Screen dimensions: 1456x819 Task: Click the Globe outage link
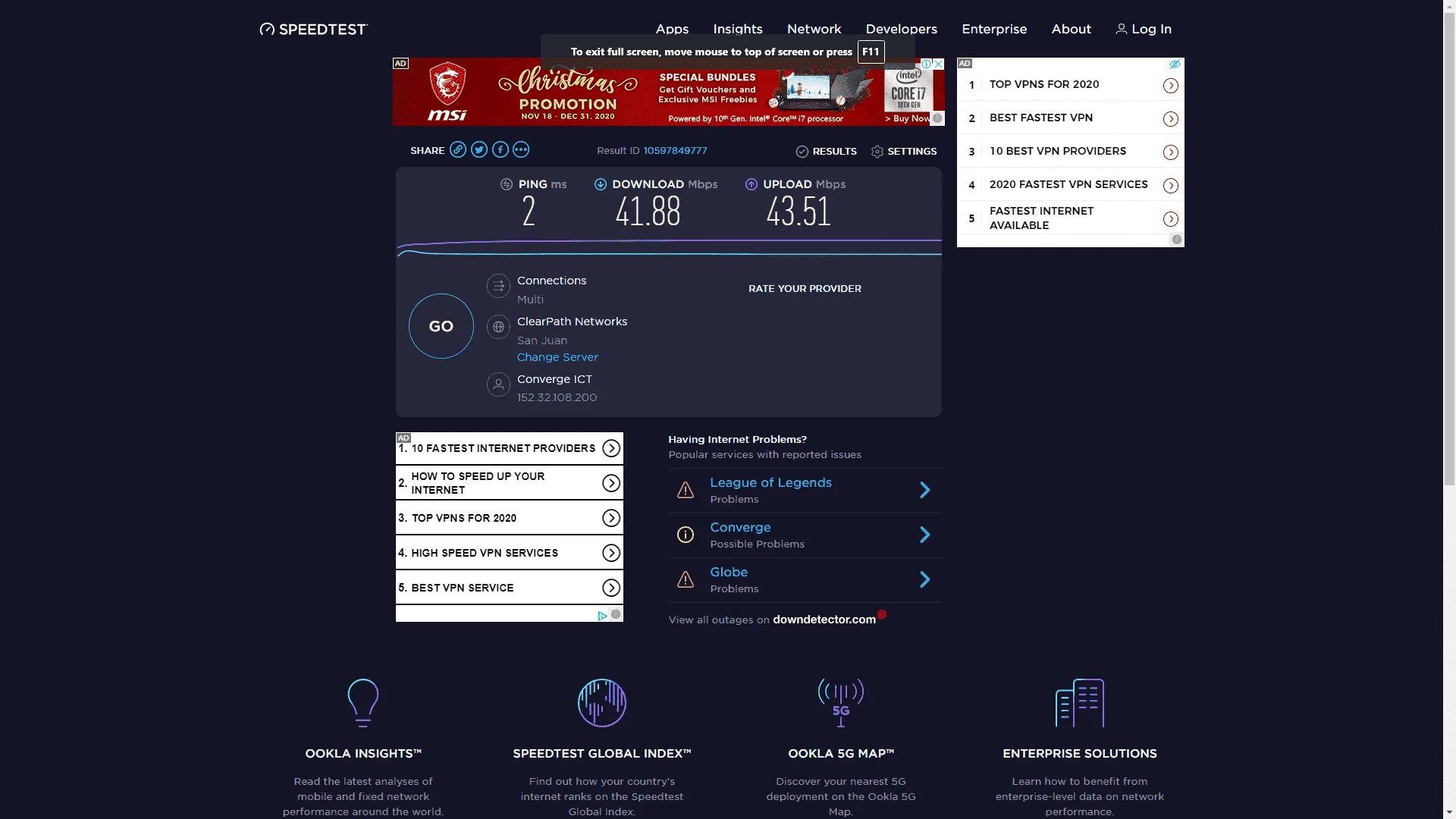pos(729,572)
